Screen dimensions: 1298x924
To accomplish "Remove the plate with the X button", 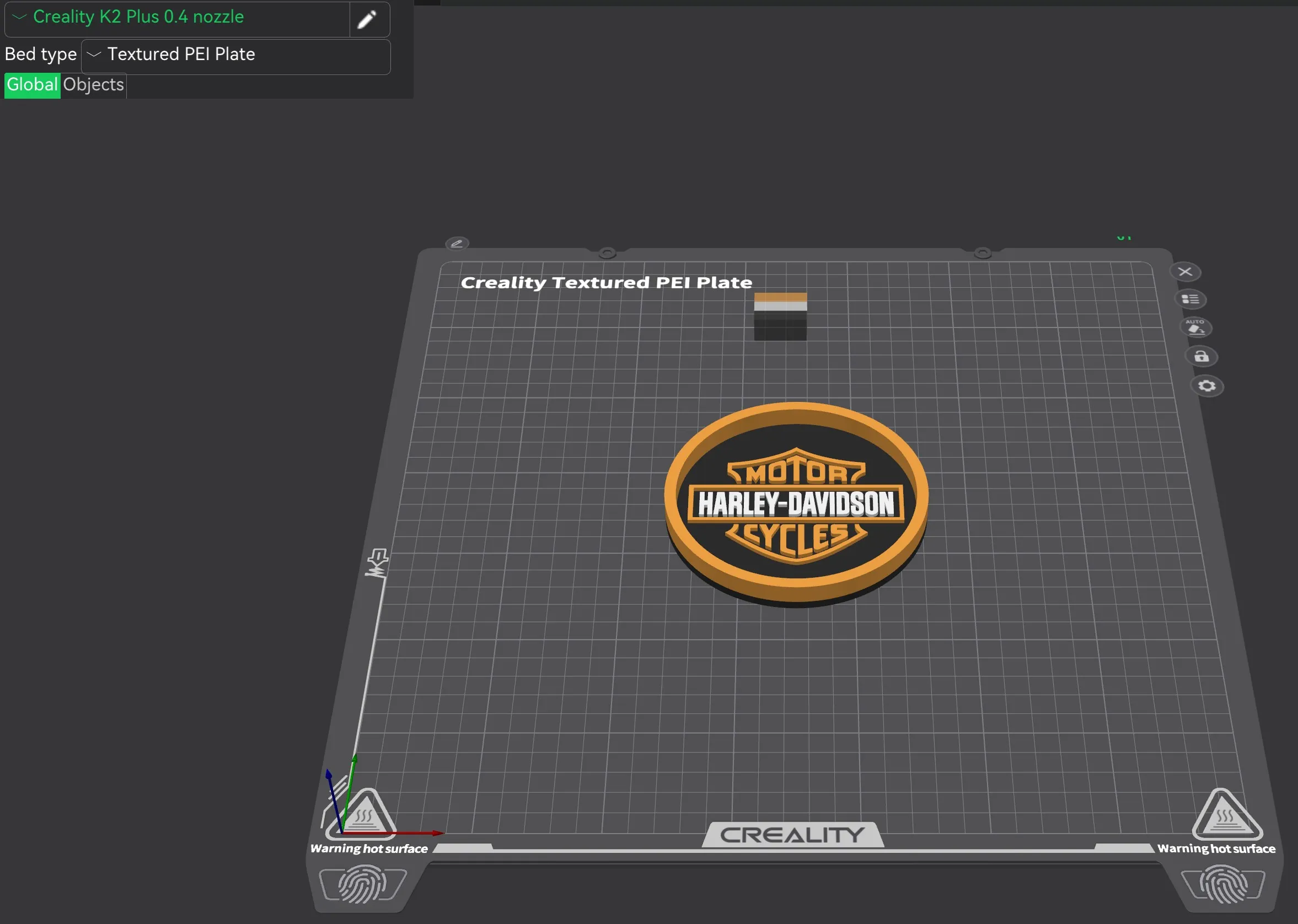I will click(1187, 271).
